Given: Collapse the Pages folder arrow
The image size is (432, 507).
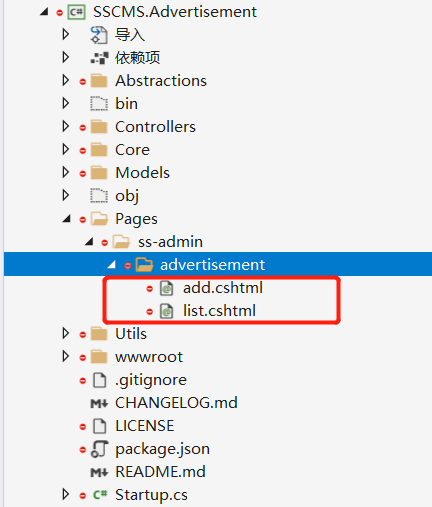Looking at the screenshot, I should (67, 219).
